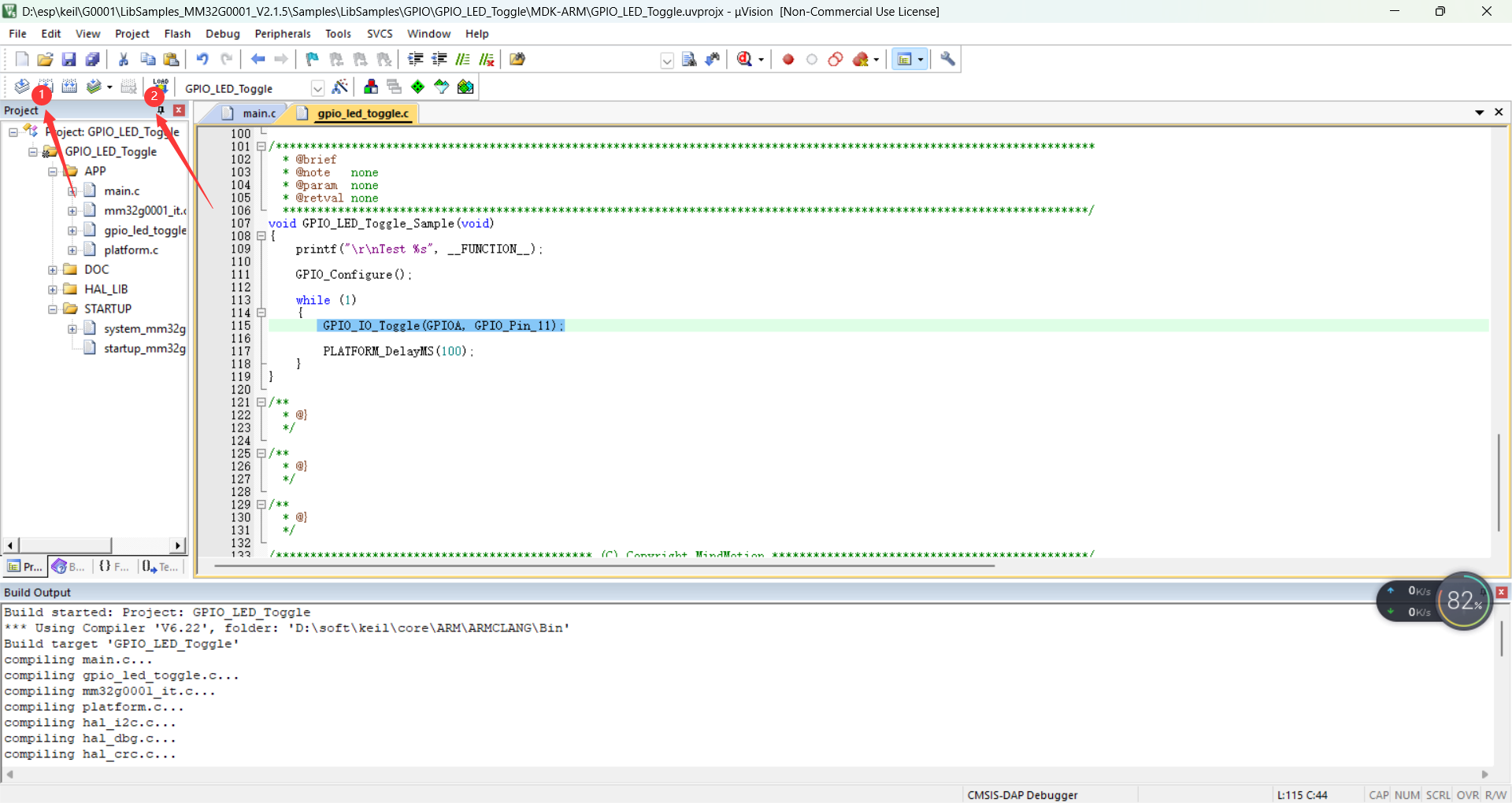
Task: Open Options for Target wand icon
Action: click(x=340, y=87)
